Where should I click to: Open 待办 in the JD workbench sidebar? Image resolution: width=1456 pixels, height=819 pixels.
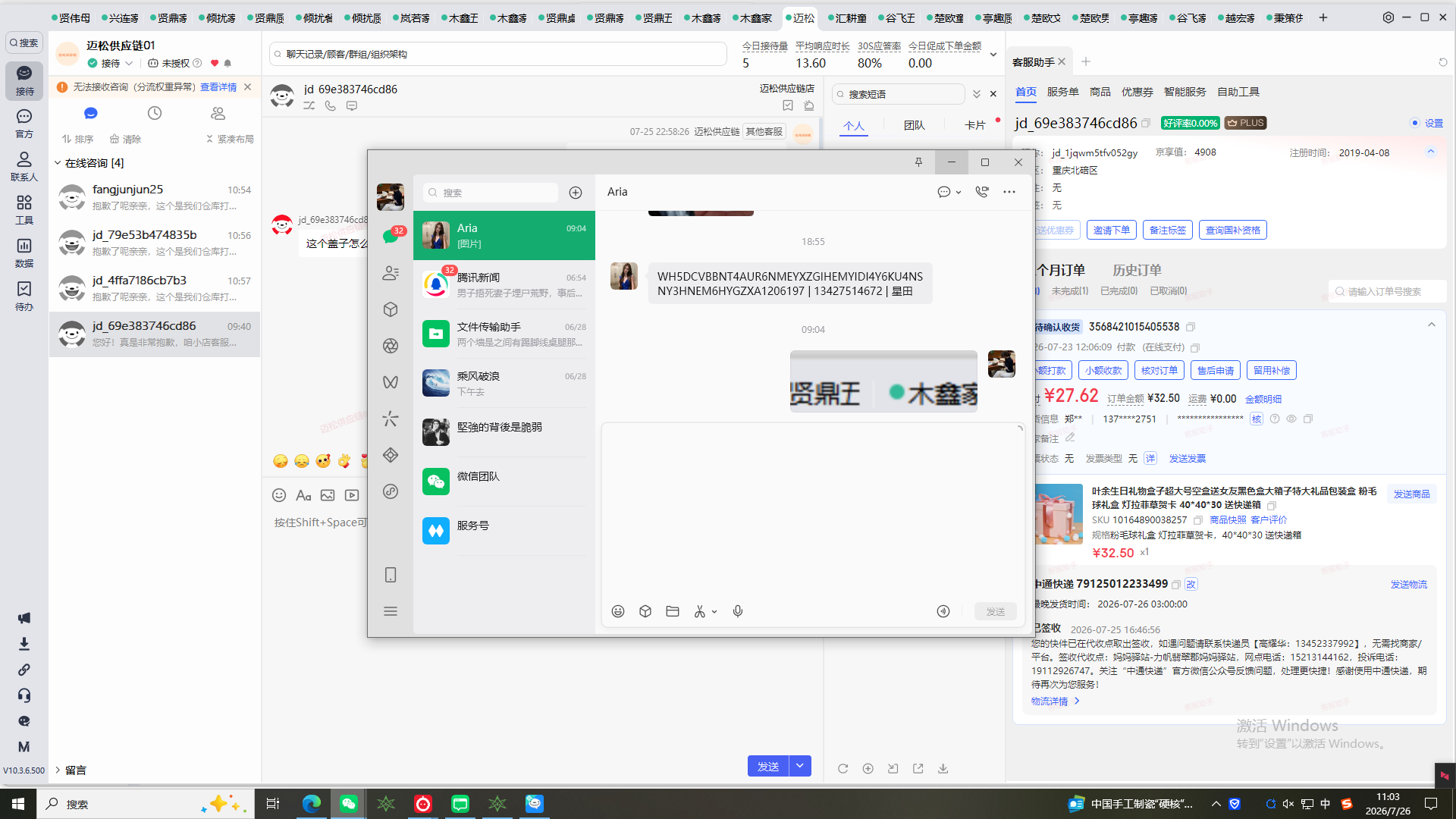[x=24, y=297]
